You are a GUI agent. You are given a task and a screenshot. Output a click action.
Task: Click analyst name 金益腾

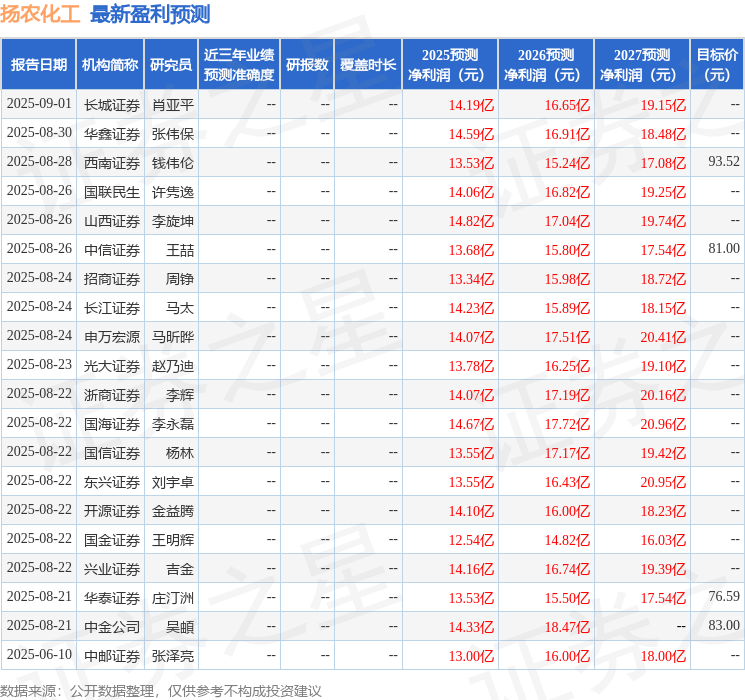pyautogui.click(x=173, y=511)
